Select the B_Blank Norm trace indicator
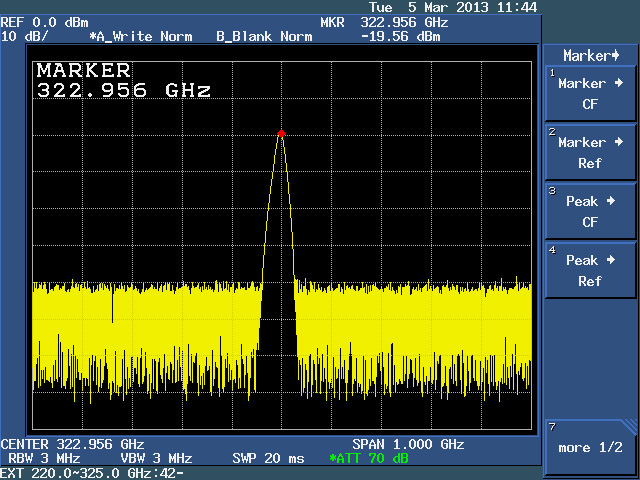Viewport: 640px width, 480px height. pos(264,37)
